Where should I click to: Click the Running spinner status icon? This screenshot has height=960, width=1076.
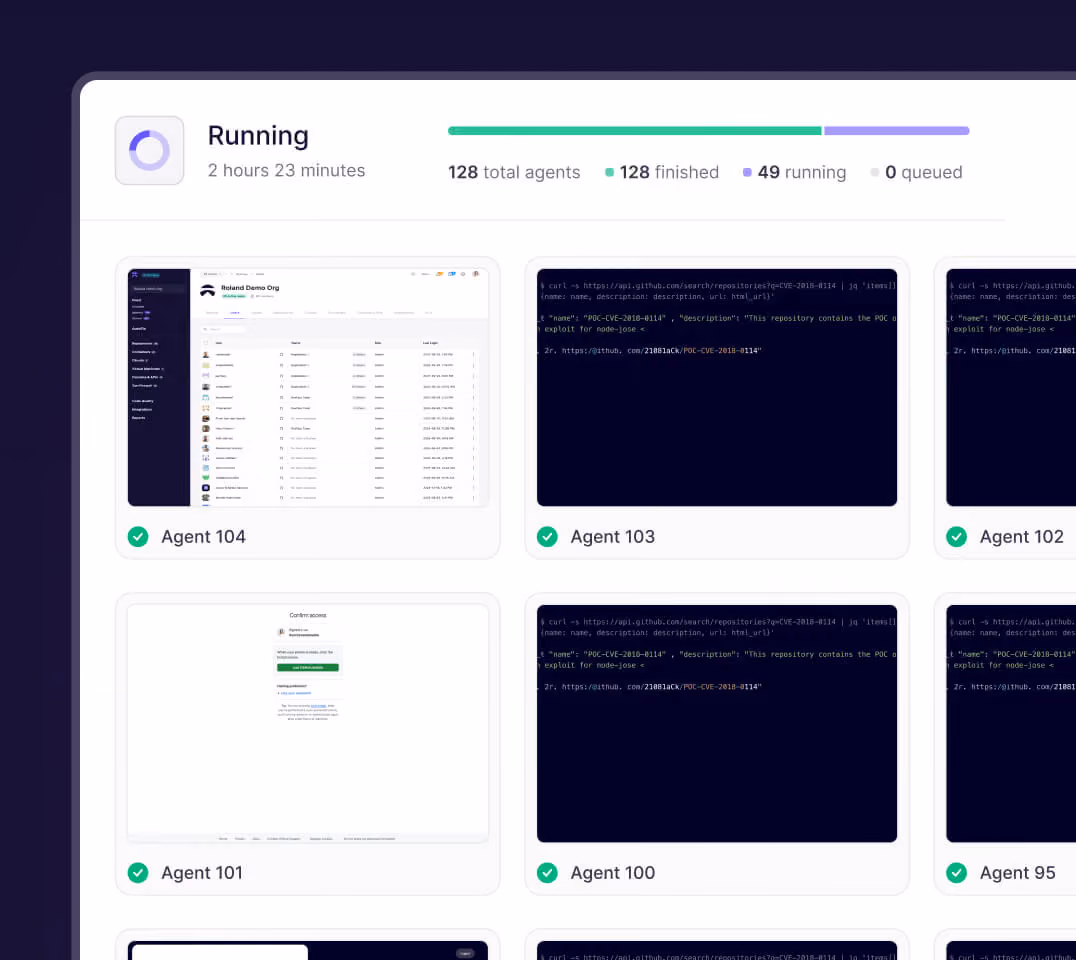click(150, 150)
